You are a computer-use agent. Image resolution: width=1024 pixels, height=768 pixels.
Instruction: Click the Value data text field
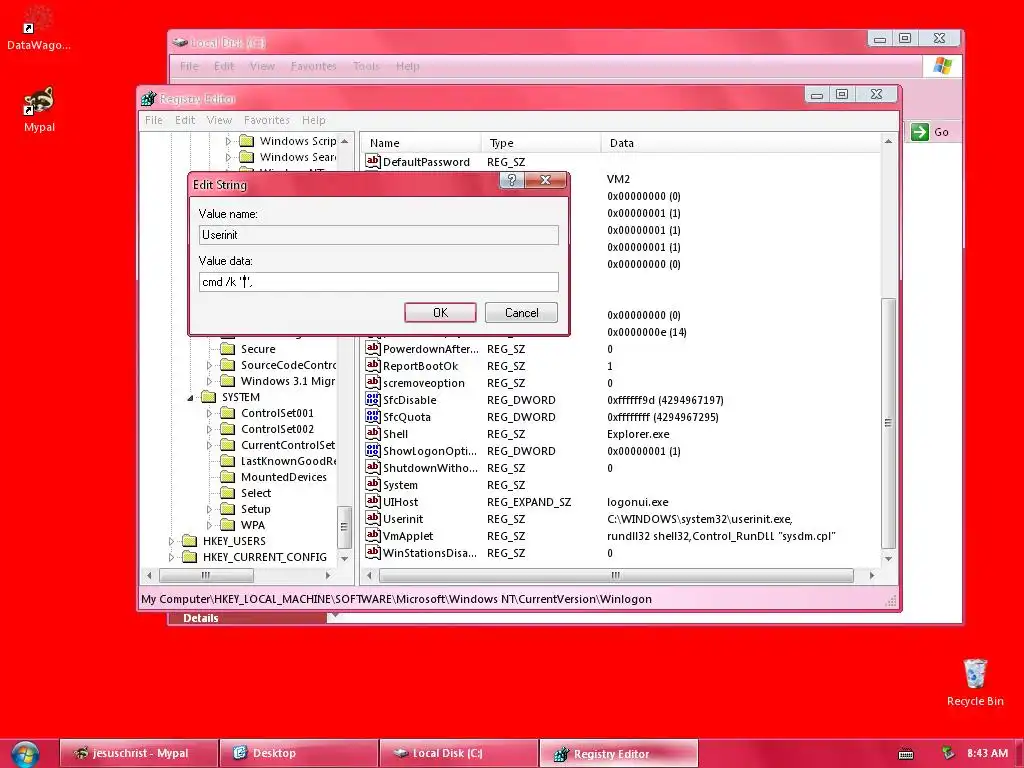coord(379,282)
